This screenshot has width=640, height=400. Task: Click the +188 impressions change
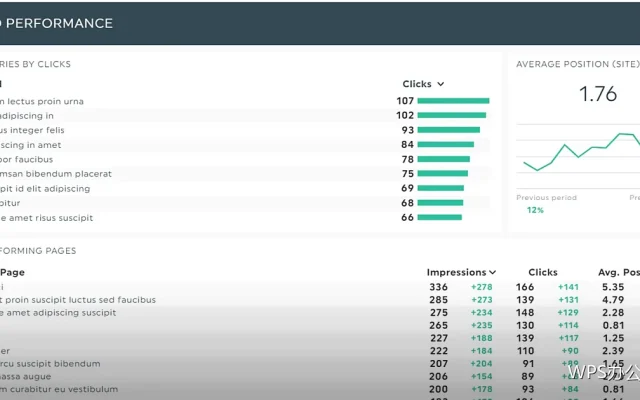click(x=482, y=338)
